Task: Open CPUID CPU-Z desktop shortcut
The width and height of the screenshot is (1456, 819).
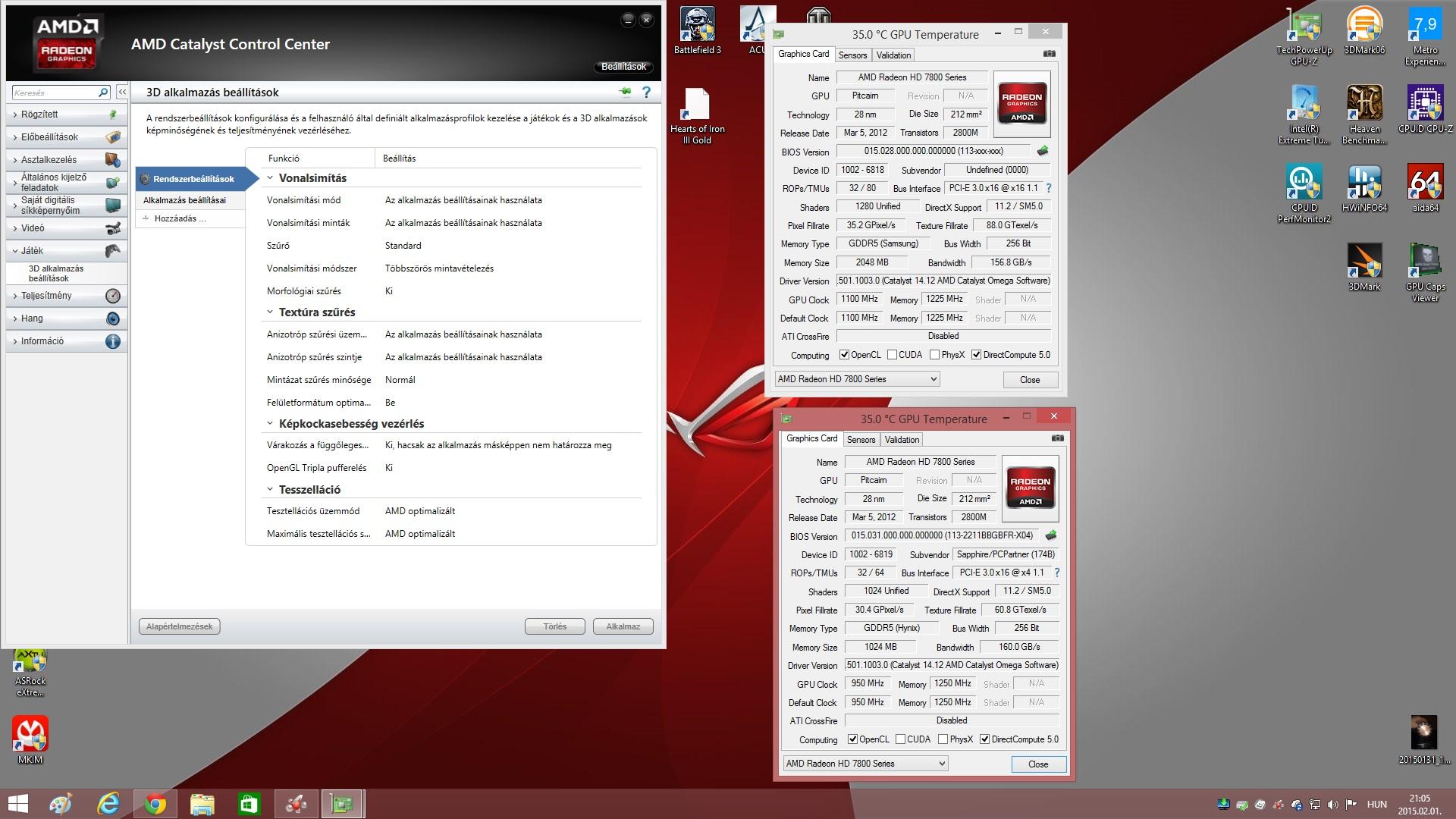Action: pyautogui.click(x=1425, y=109)
